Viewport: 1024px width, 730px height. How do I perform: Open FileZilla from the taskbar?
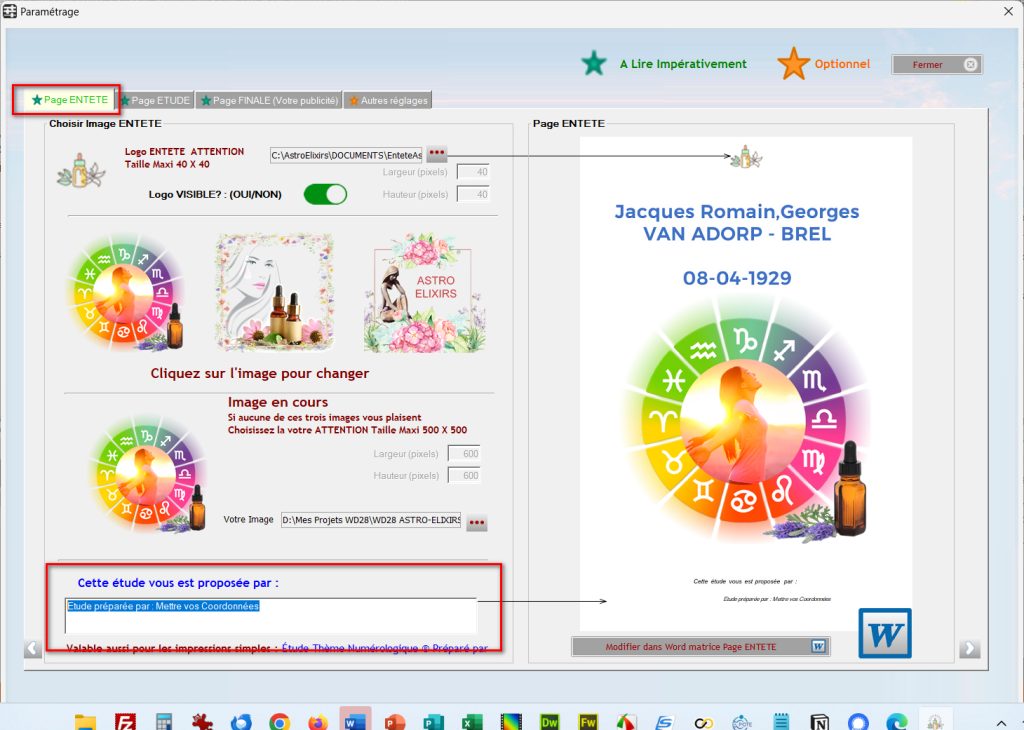click(125, 722)
